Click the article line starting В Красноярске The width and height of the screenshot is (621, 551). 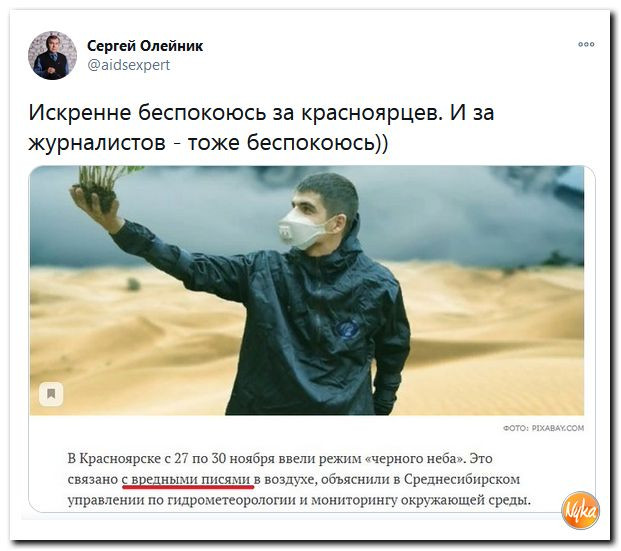(x=280, y=459)
